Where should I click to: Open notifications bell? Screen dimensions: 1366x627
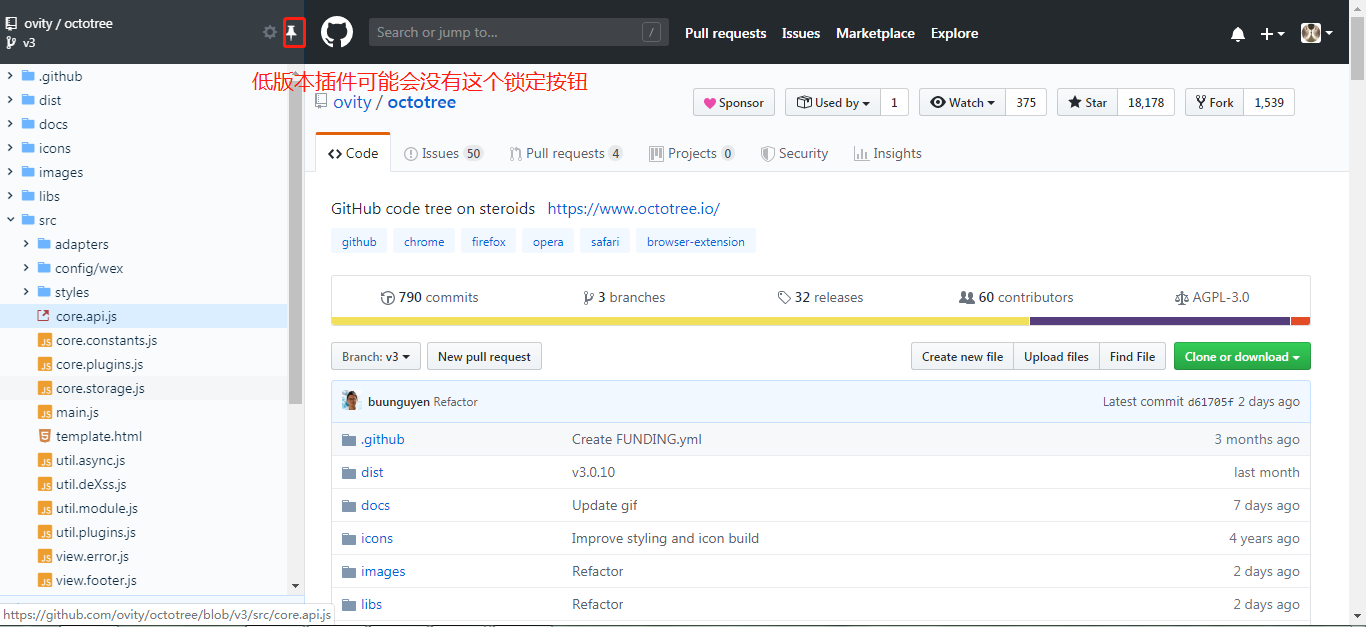1238,34
